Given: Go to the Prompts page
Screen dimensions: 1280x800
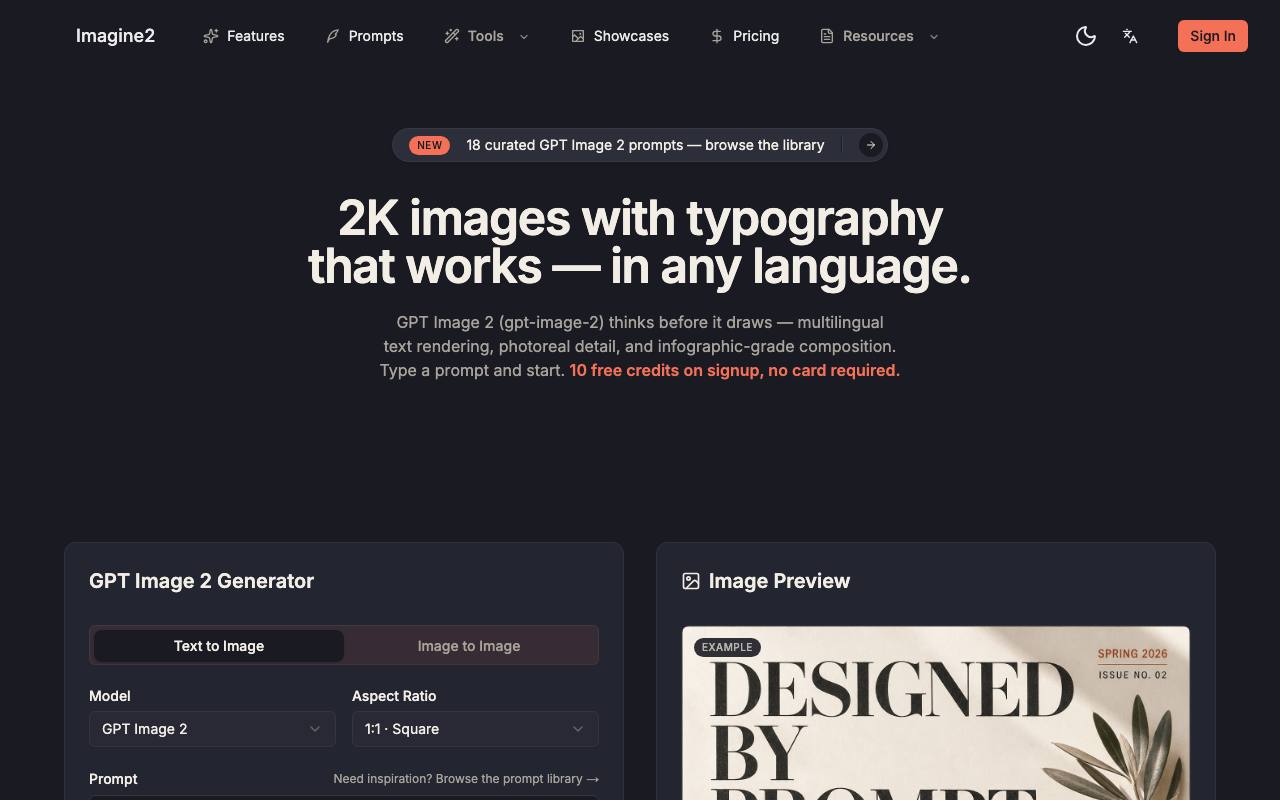Looking at the screenshot, I should tap(364, 36).
